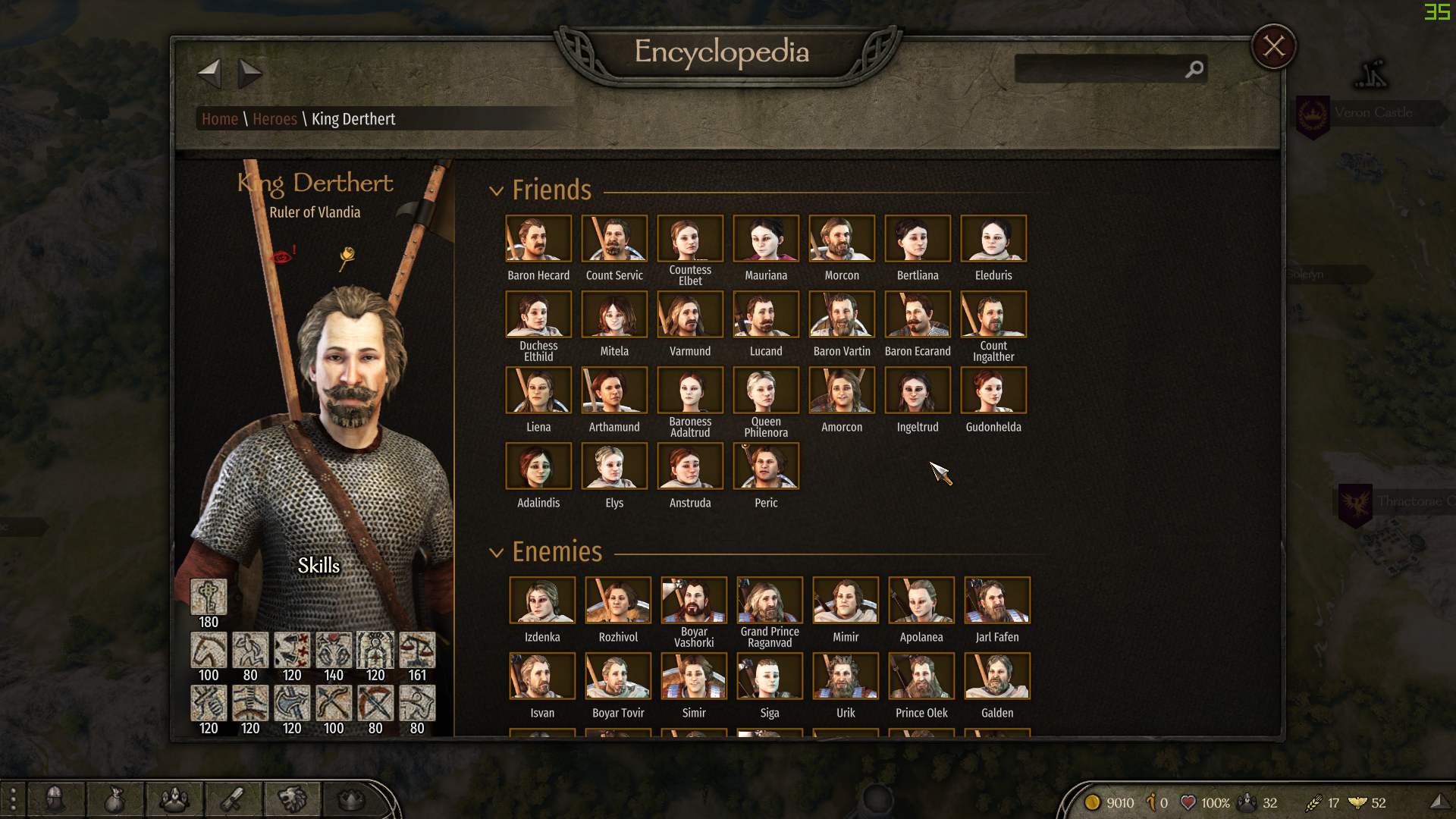Open Queen Philenora's portrait
This screenshot has height=819, width=1456.
click(766, 391)
